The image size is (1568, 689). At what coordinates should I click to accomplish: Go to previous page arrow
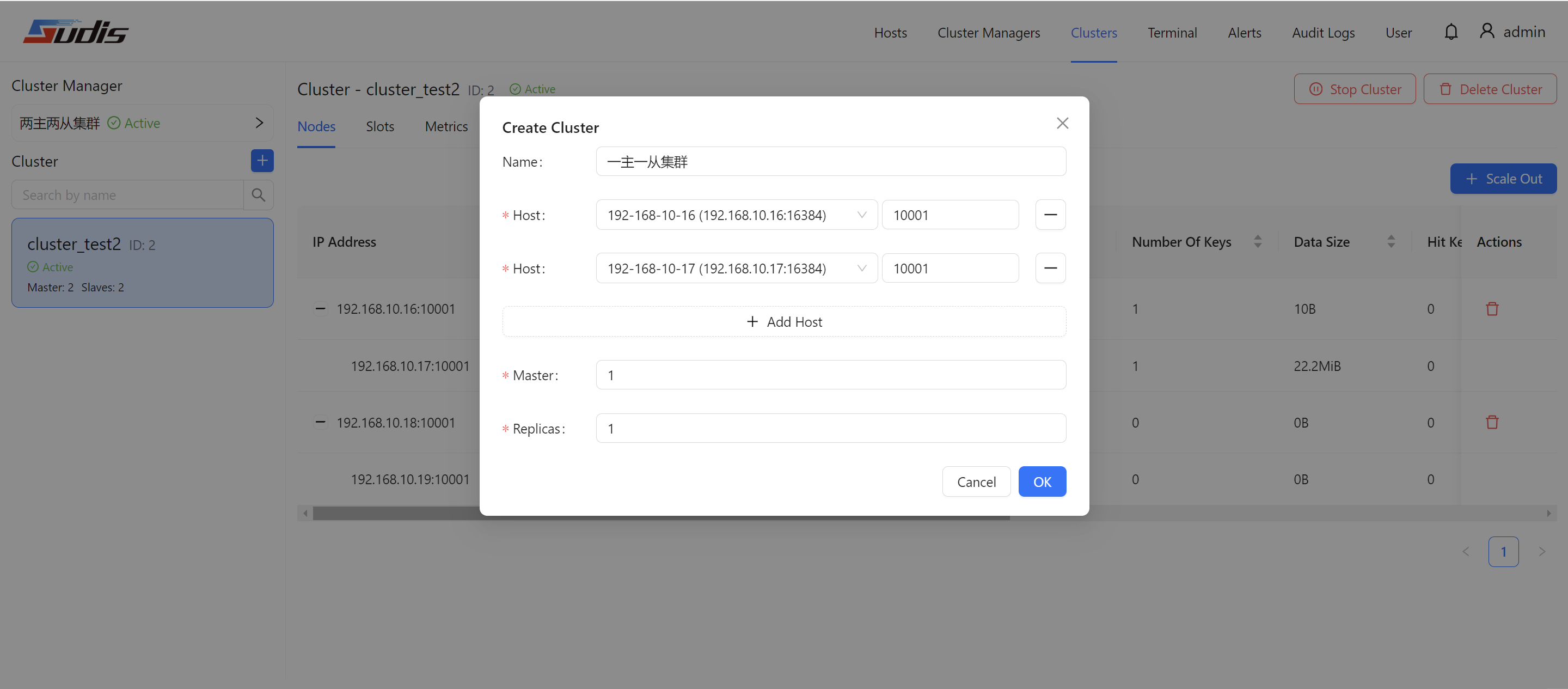pos(1466,552)
